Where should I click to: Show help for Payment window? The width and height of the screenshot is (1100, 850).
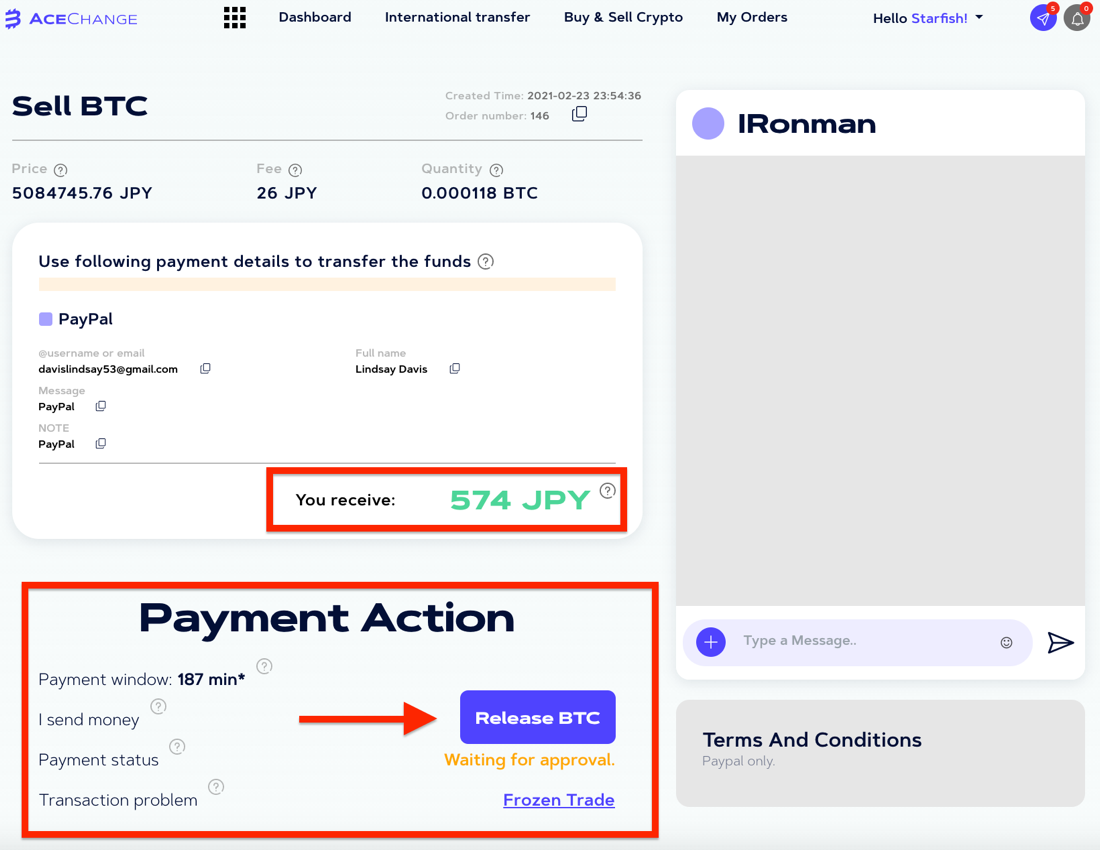pos(264,666)
